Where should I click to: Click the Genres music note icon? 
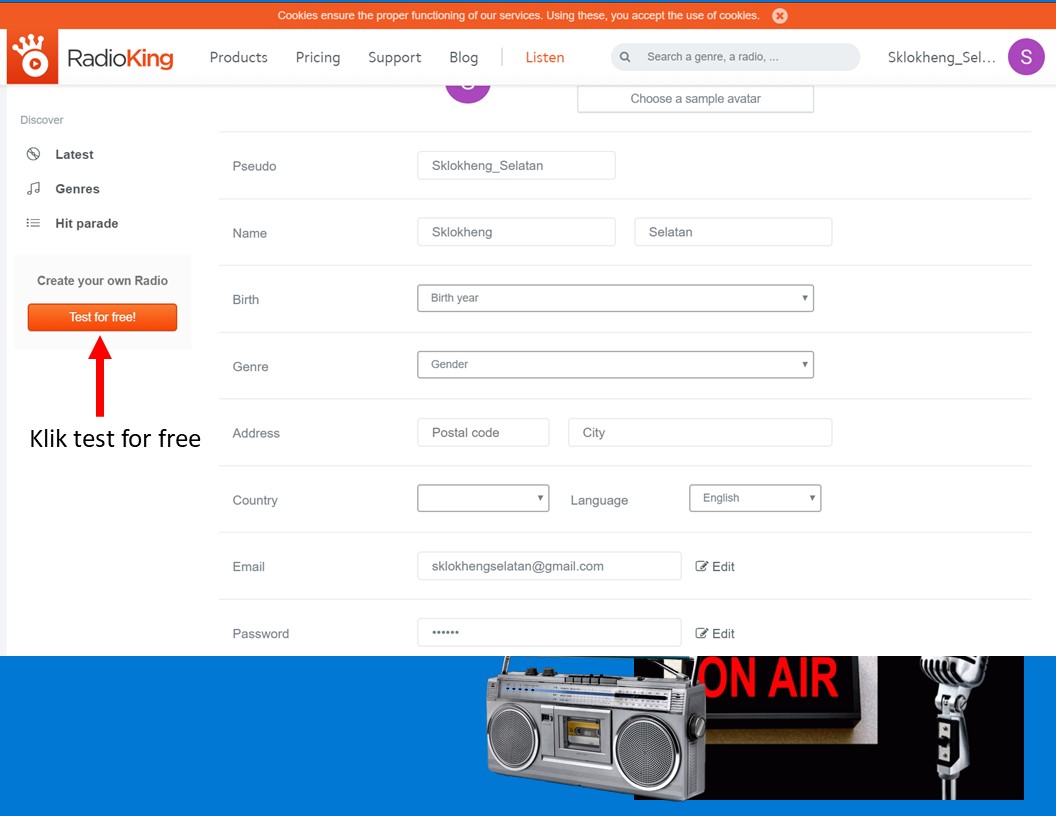pyautogui.click(x=33, y=189)
